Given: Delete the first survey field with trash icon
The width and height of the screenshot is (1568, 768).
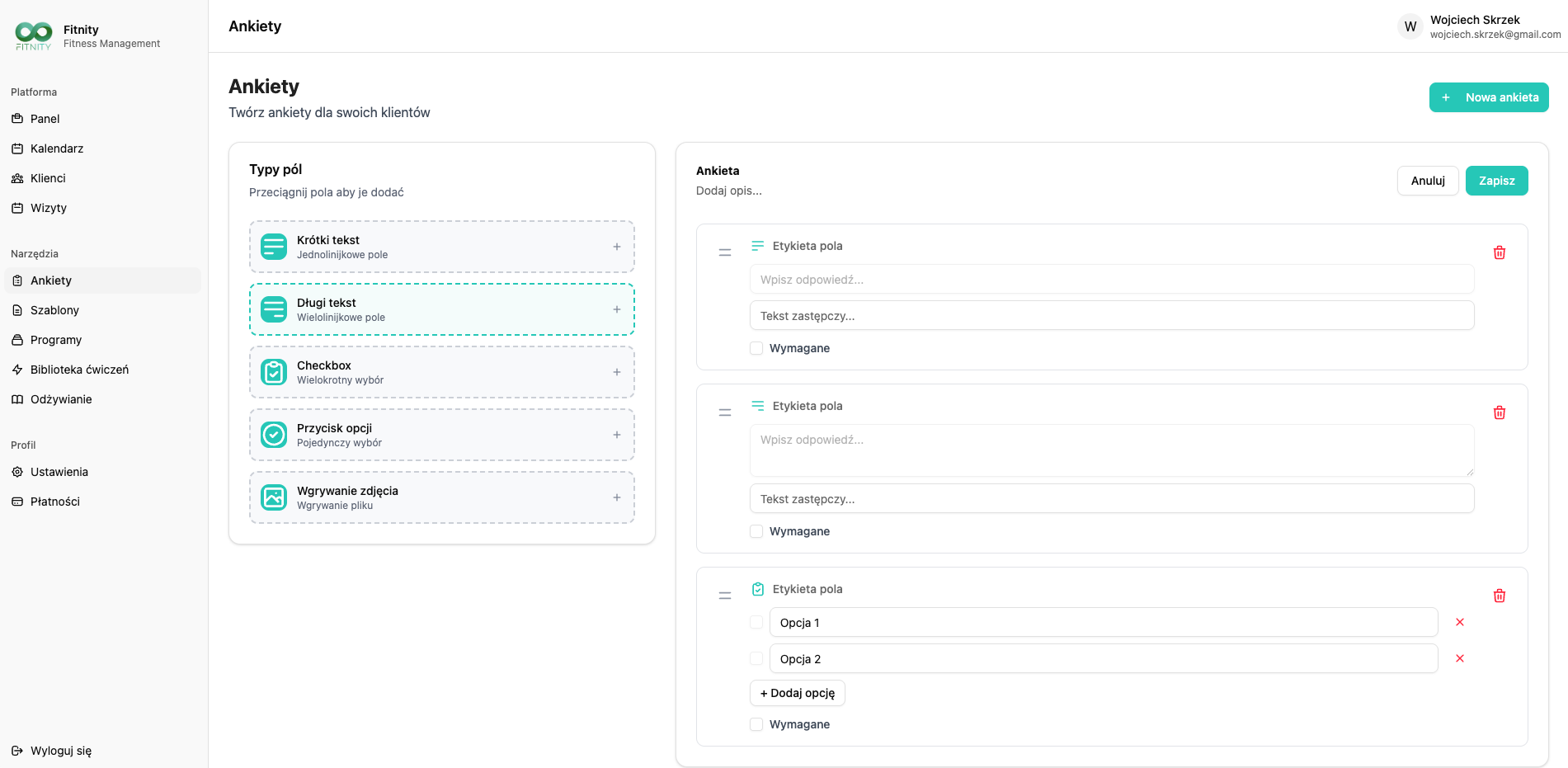Looking at the screenshot, I should tap(1499, 252).
